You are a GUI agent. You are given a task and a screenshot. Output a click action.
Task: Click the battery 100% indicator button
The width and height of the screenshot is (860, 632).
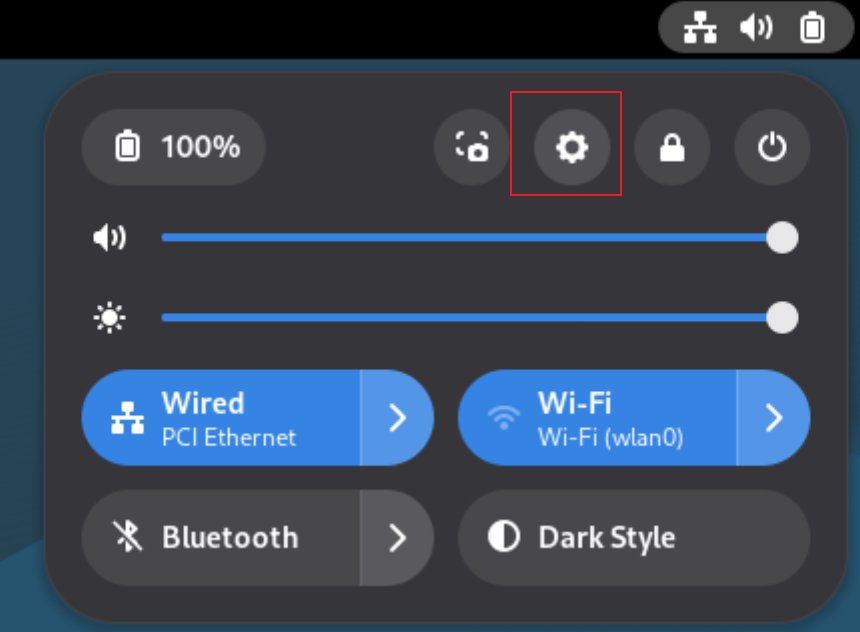pyautogui.click(x=173, y=148)
